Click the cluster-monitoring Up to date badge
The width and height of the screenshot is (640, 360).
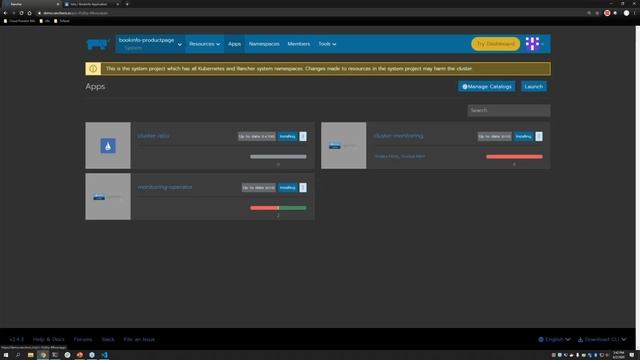click(495, 136)
